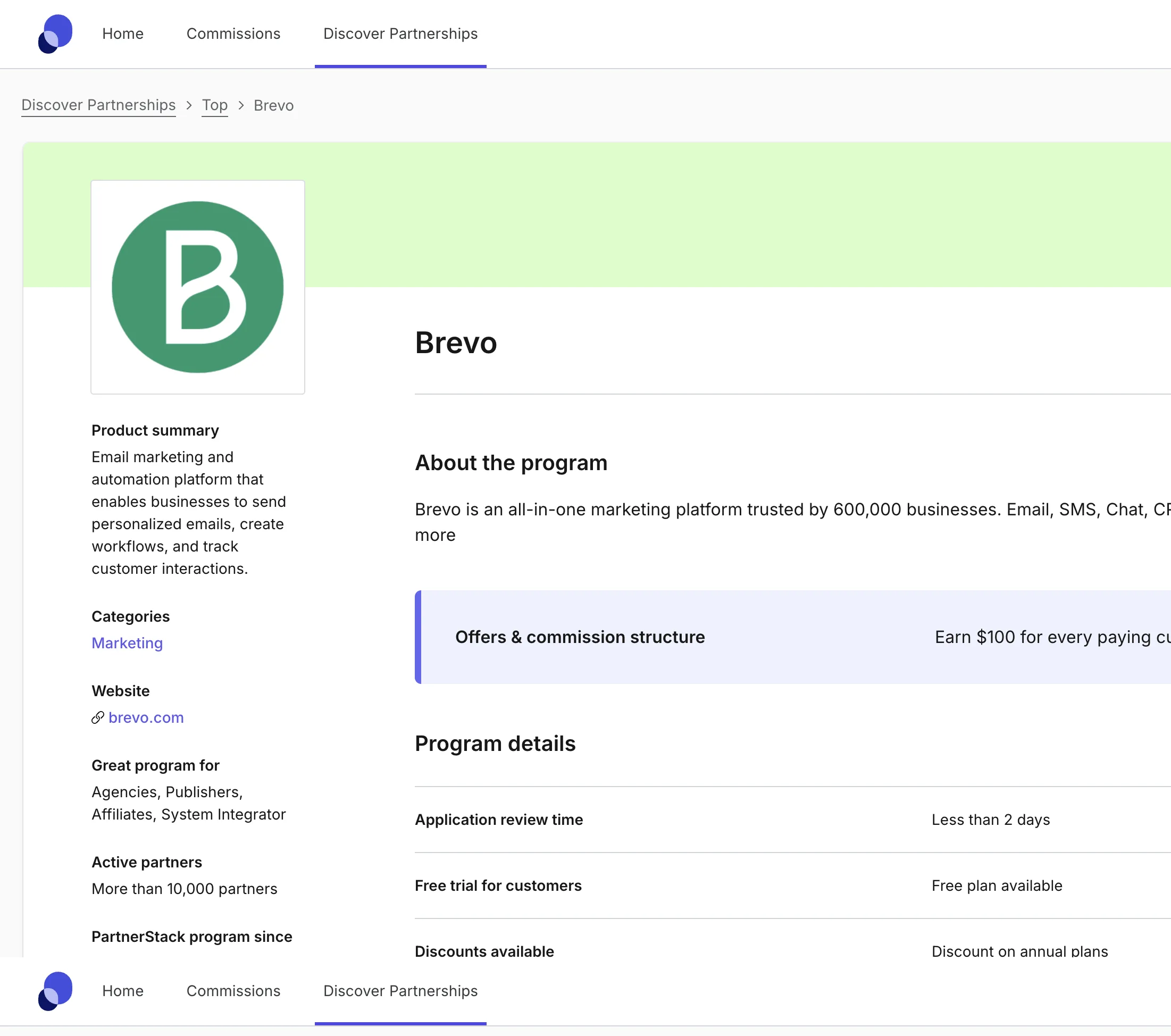Image resolution: width=1171 pixels, height=1036 pixels.
Task: Click the Active partners heading
Action: click(x=147, y=863)
